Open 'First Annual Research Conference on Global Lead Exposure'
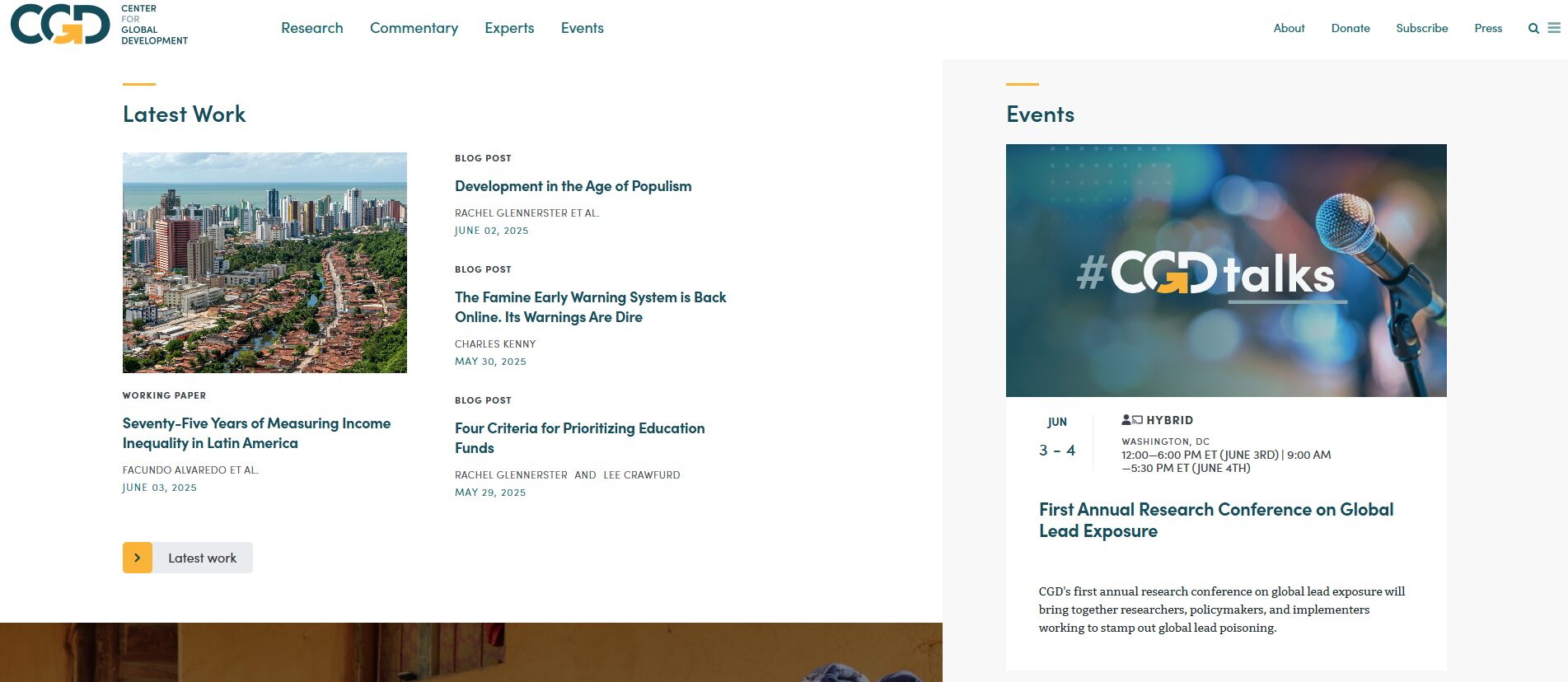This screenshot has width=1568, height=682. click(x=1215, y=520)
